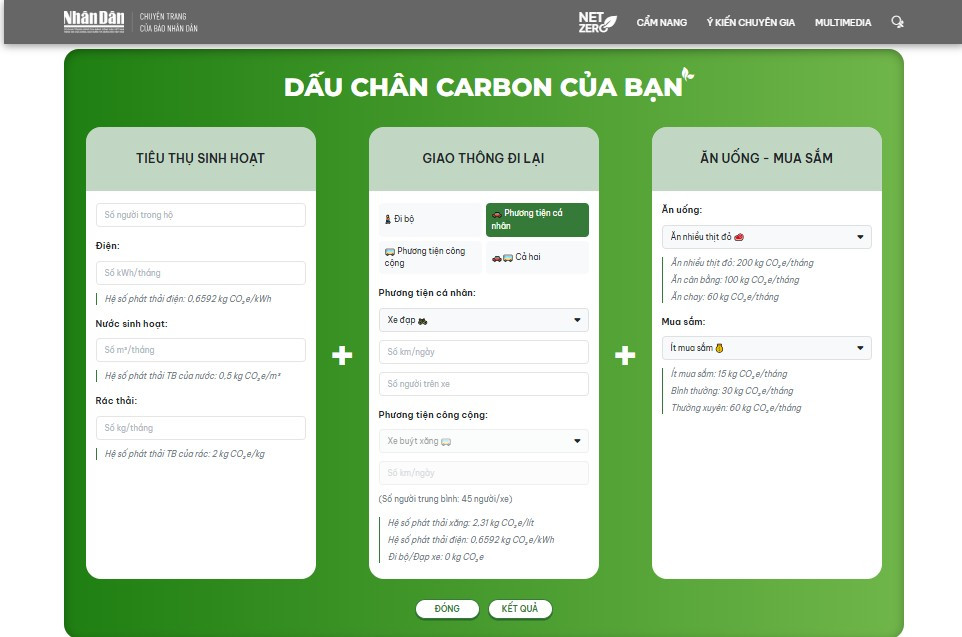Open the Ăn nhiều thịt đỏ dropdown

766,237
